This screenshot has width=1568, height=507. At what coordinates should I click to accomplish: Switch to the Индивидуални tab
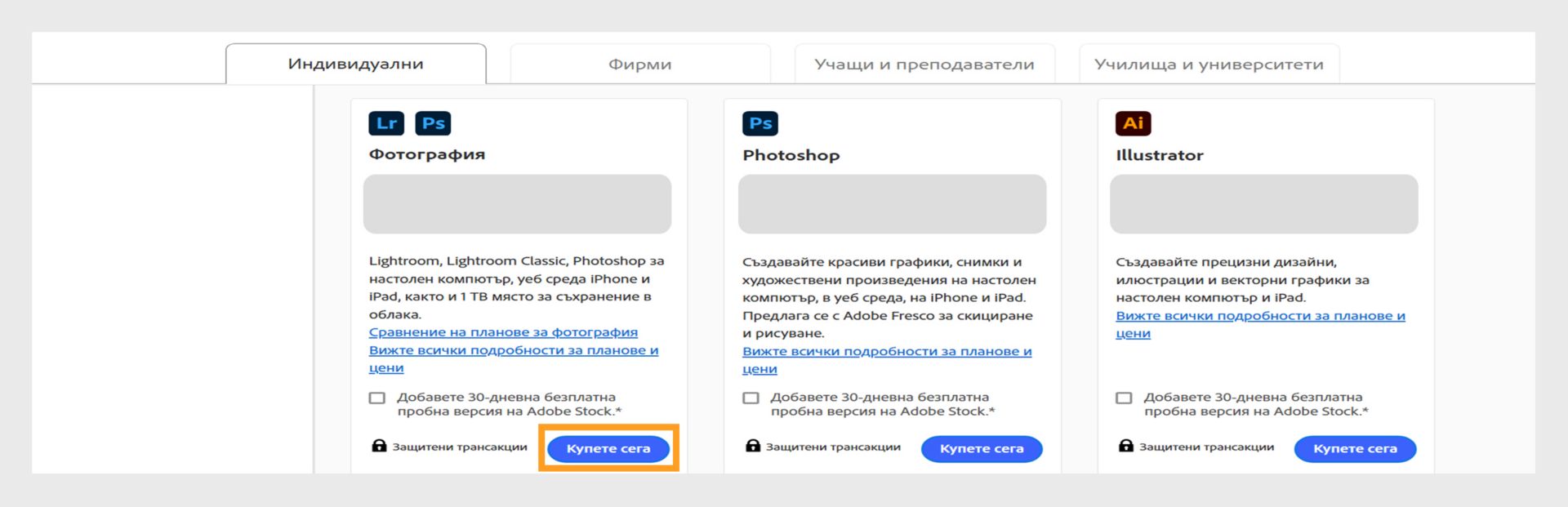point(355,64)
